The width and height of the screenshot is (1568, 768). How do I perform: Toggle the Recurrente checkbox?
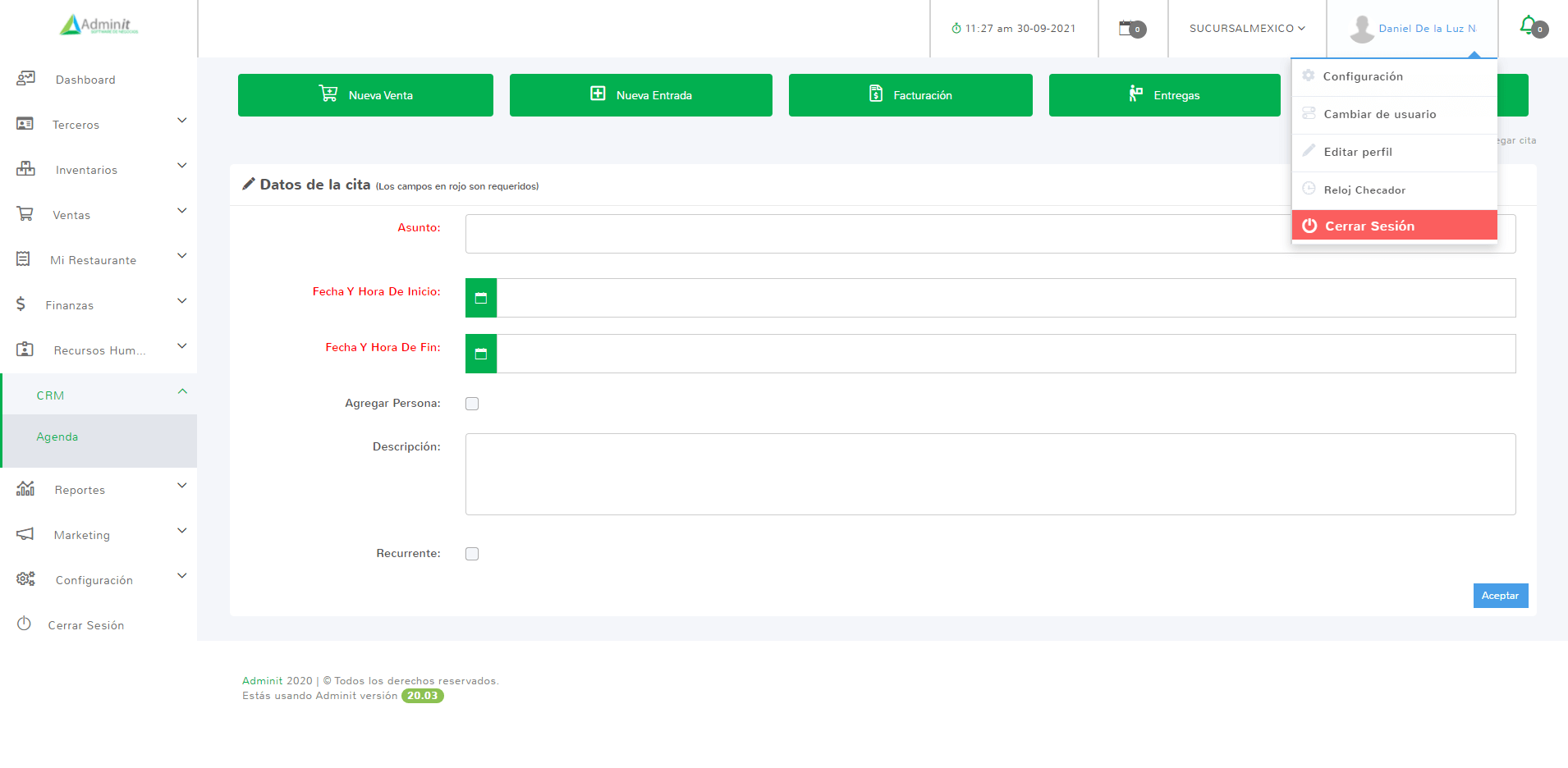pos(472,554)
